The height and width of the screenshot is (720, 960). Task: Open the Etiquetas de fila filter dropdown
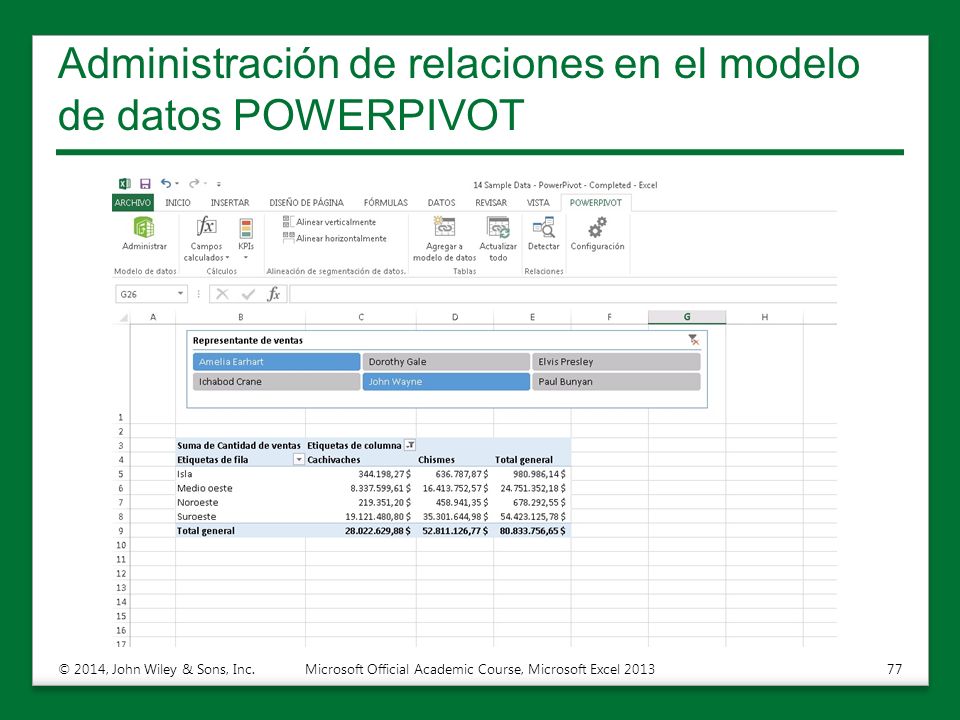299,459
